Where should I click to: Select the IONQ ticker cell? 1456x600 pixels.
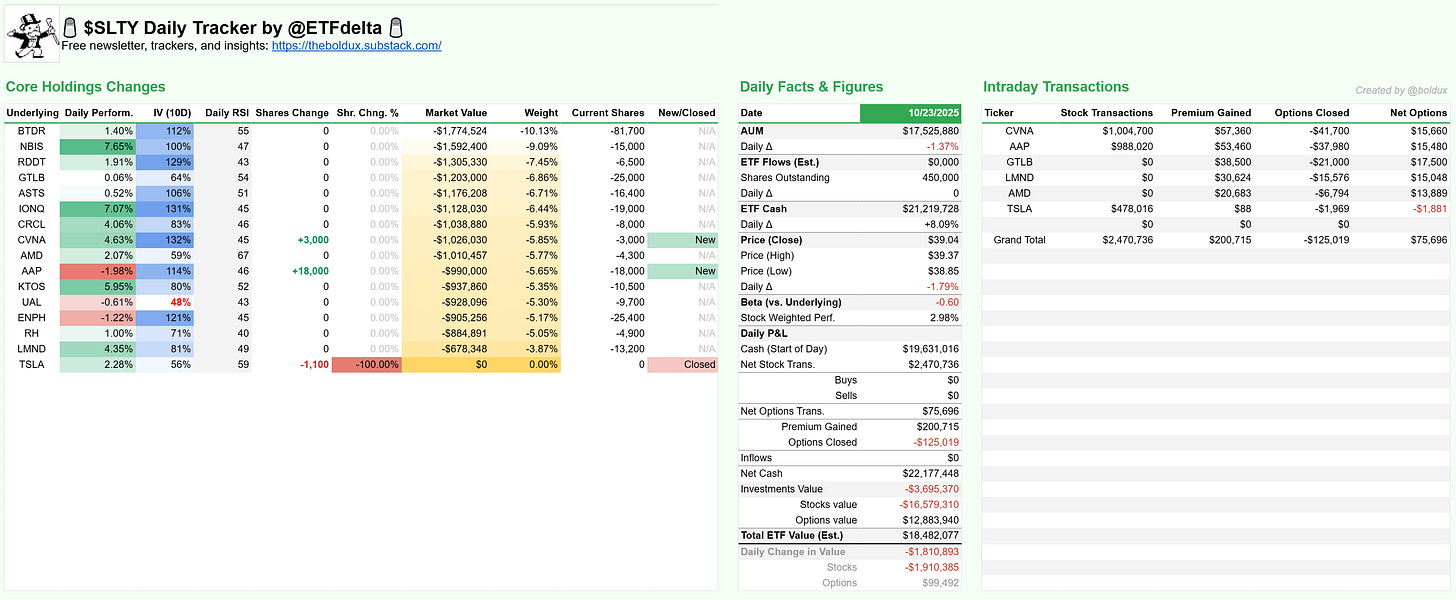[x=32, y=209]
